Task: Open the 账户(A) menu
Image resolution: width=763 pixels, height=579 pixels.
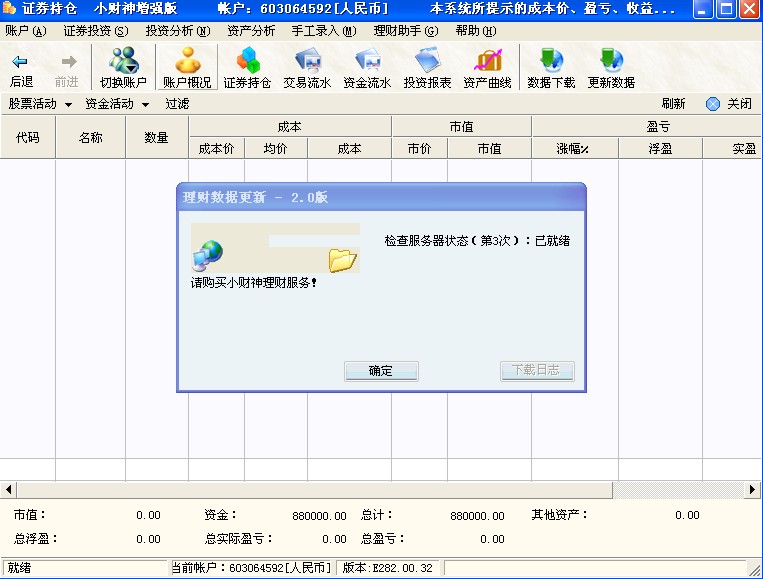Action: click(x=26, y=31)
